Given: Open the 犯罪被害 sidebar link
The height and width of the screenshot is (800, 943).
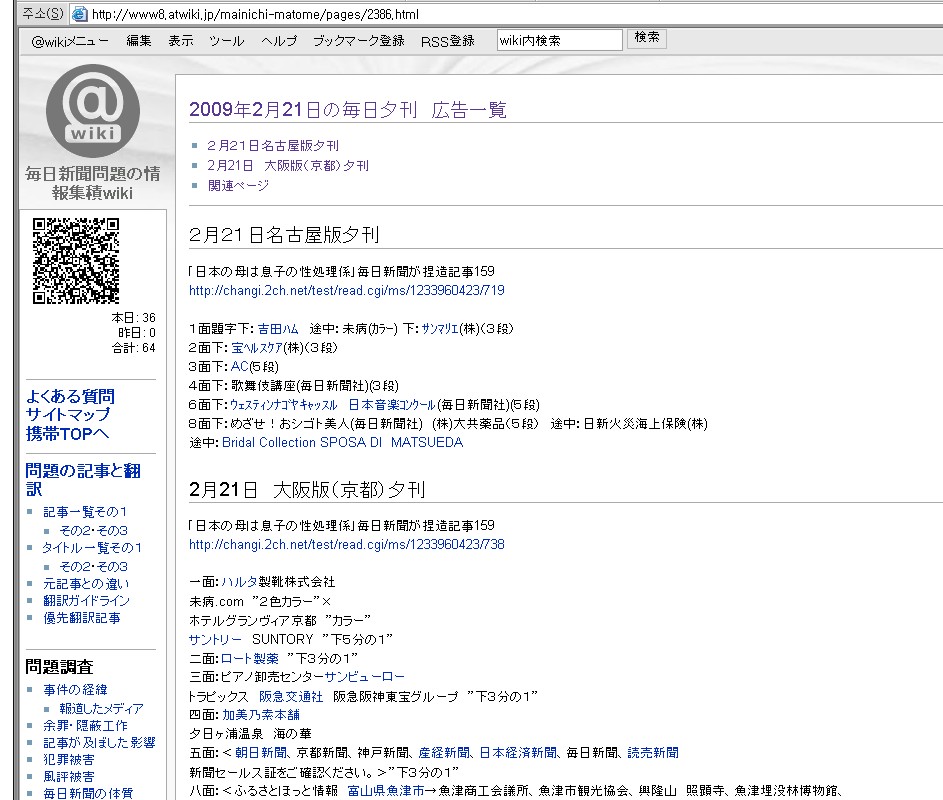Looking at the screenshot, I should 69,760.
